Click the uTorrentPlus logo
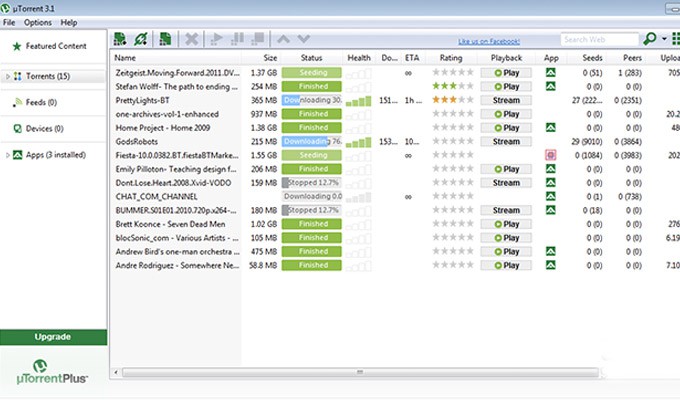Viewport: 680px width, 400px height. click(52, 372)
